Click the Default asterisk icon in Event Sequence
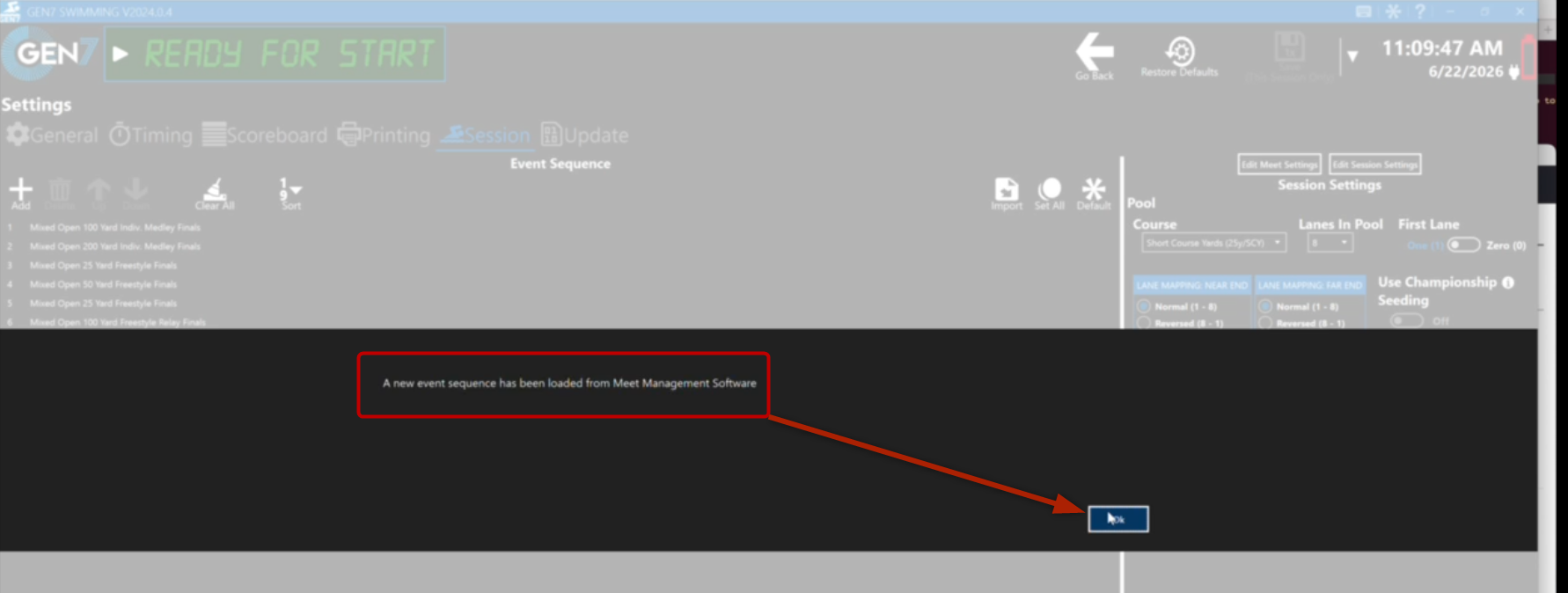Image resolution: width=1568 pixels, height=593 pixels. pos(1094,188)
